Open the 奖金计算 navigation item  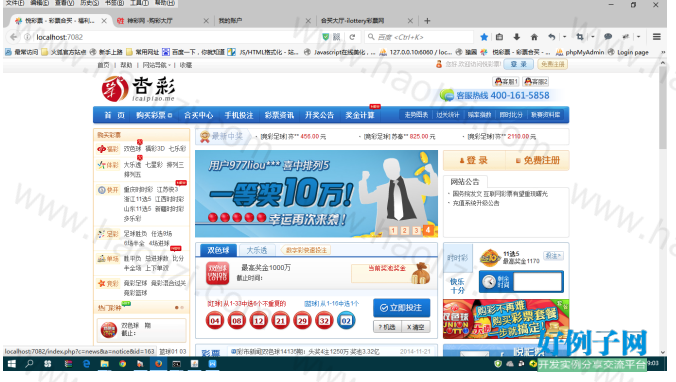pos(360,115)
